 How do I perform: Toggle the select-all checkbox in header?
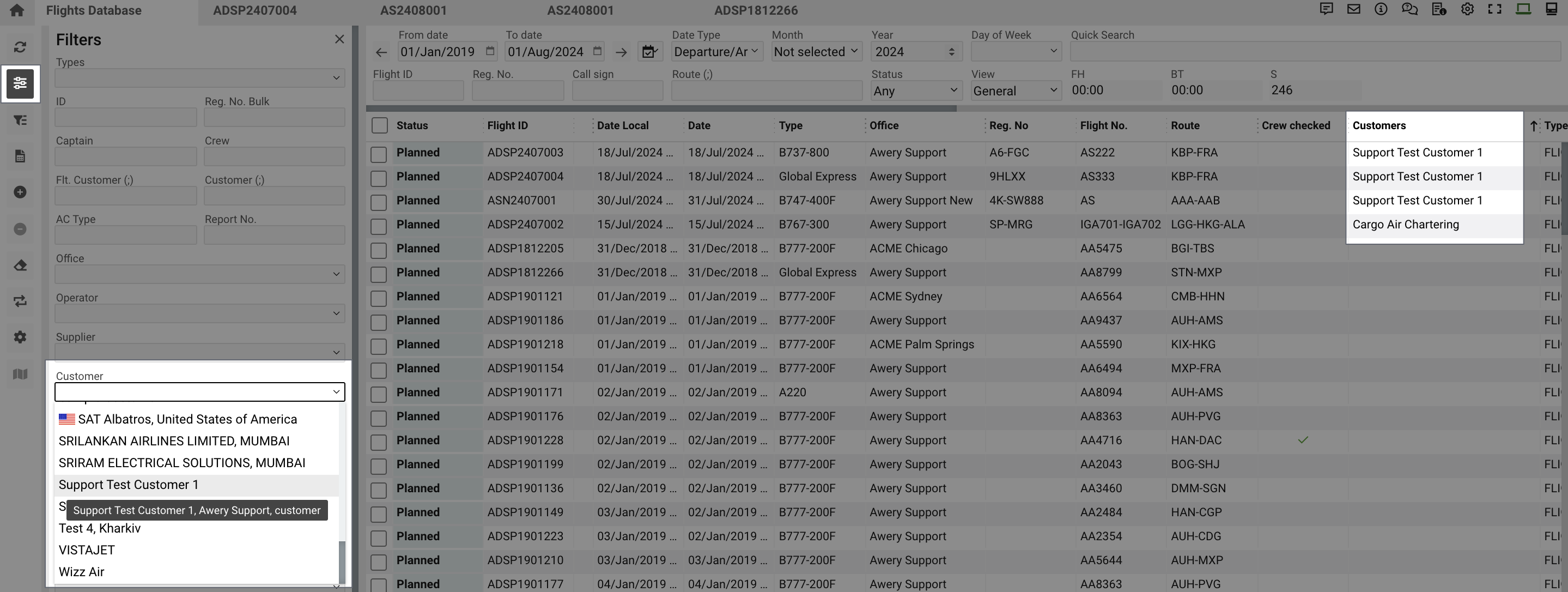click(x=379, y=125)
